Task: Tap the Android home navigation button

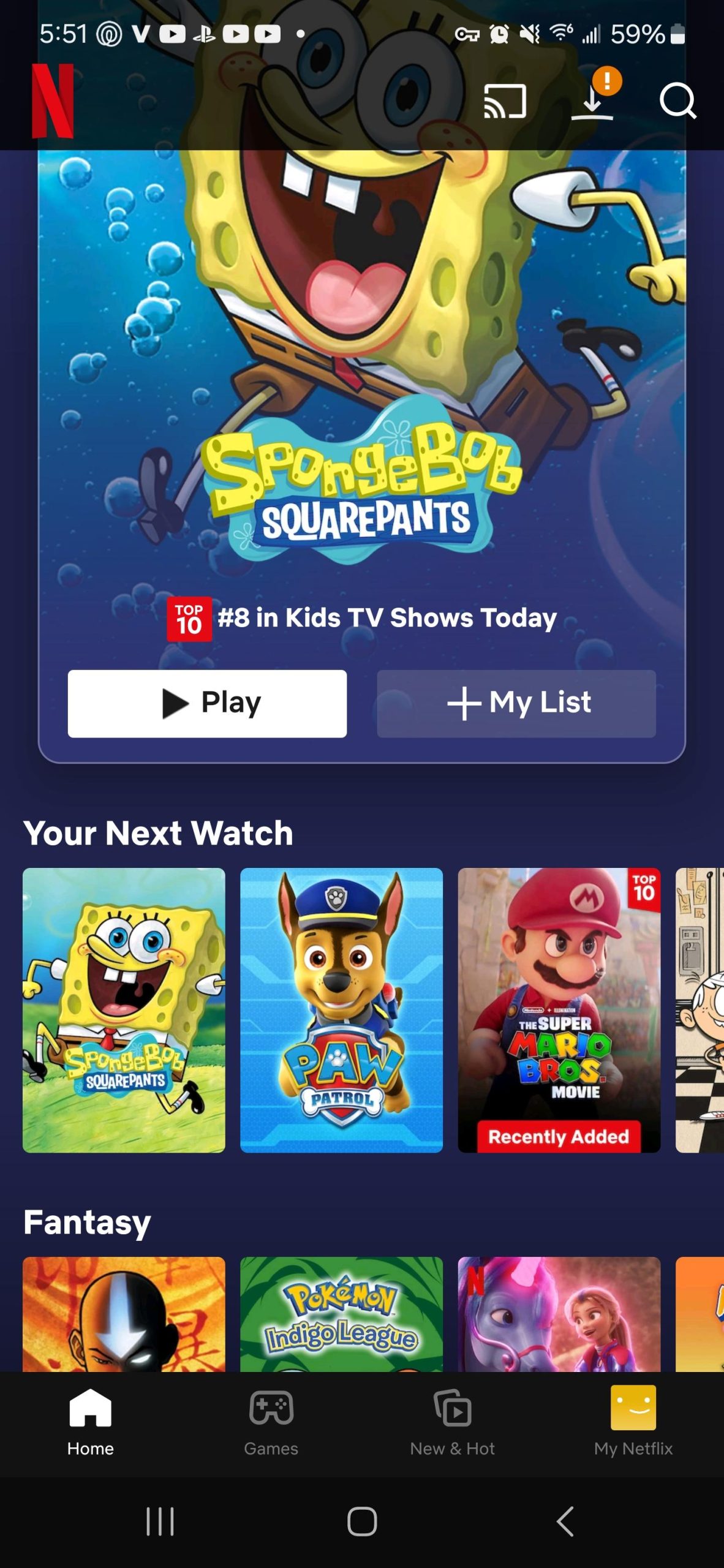Action: pos(362,1521)
